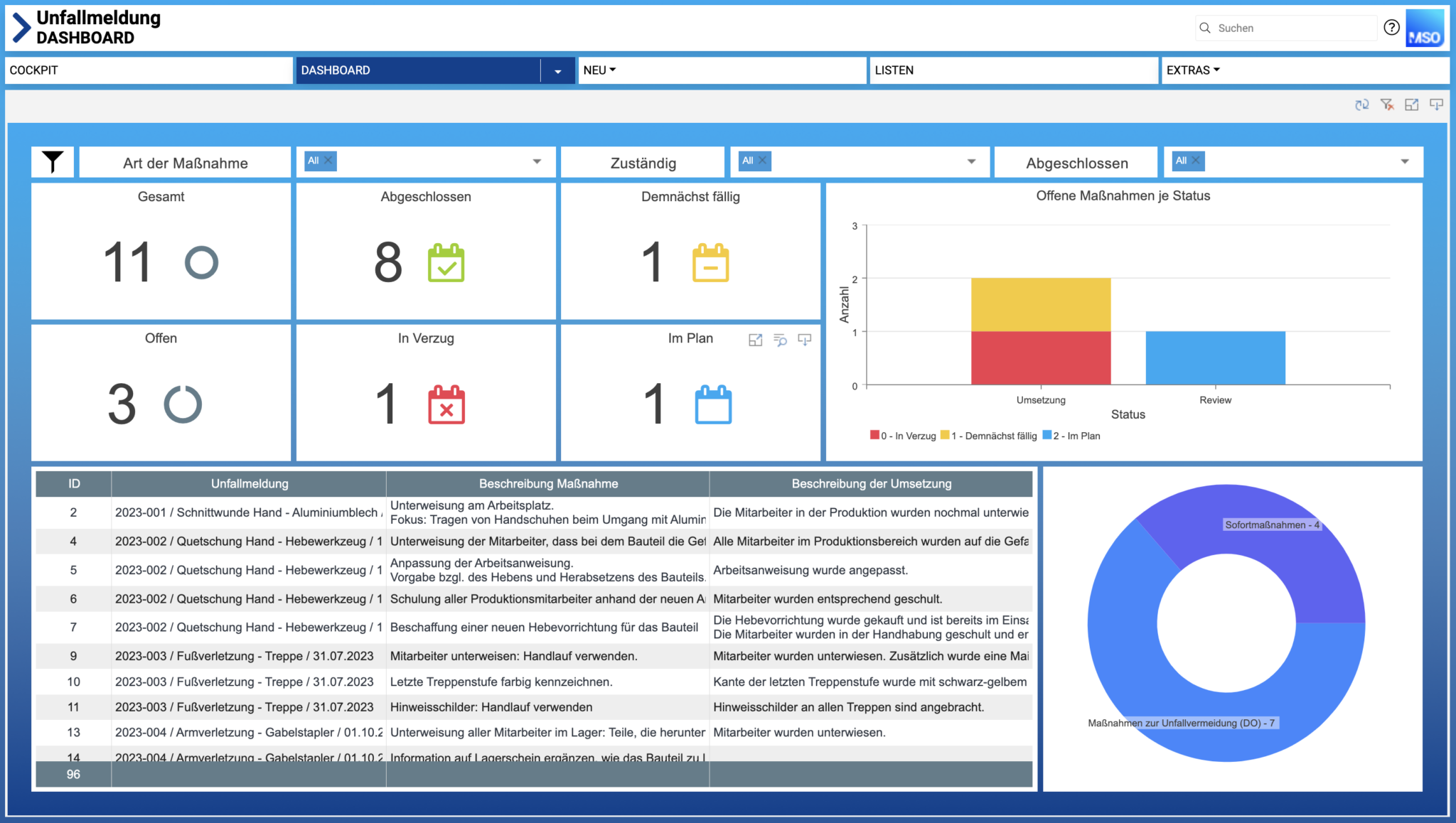Screen dimensions: 1456x823
Task: Click the filter funnel icon near Art der Maßnahme
Action: tap(52, 161)
